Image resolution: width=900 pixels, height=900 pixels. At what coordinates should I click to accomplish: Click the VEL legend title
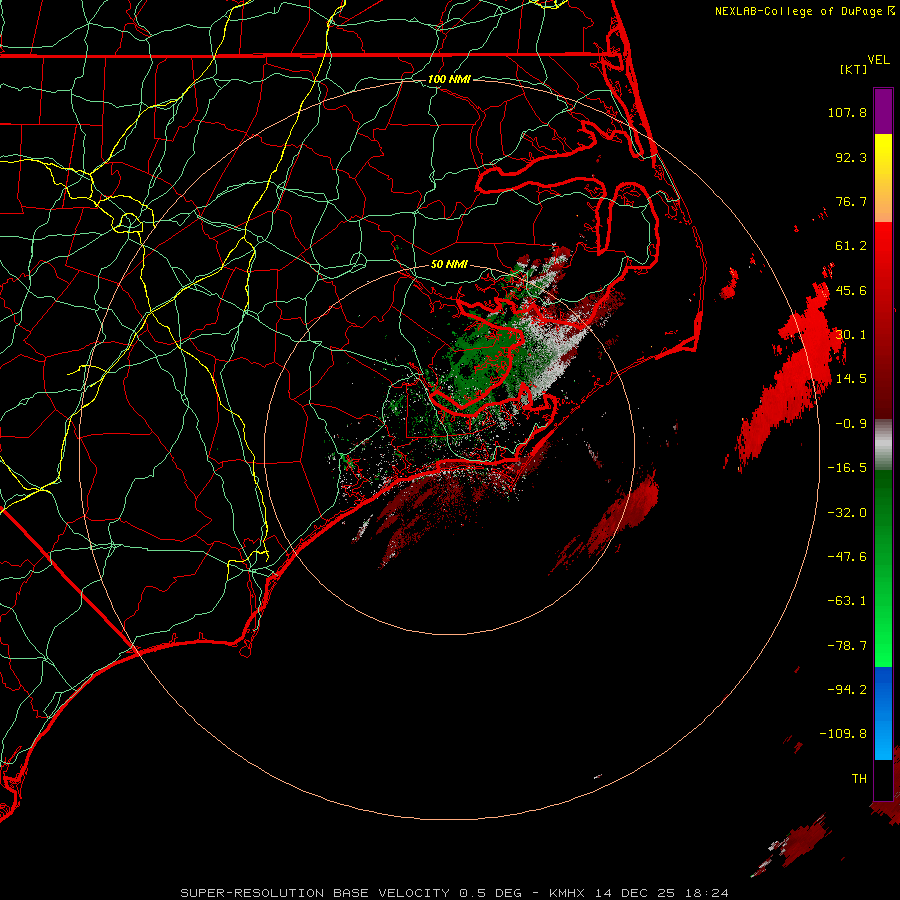coord(879,60)
